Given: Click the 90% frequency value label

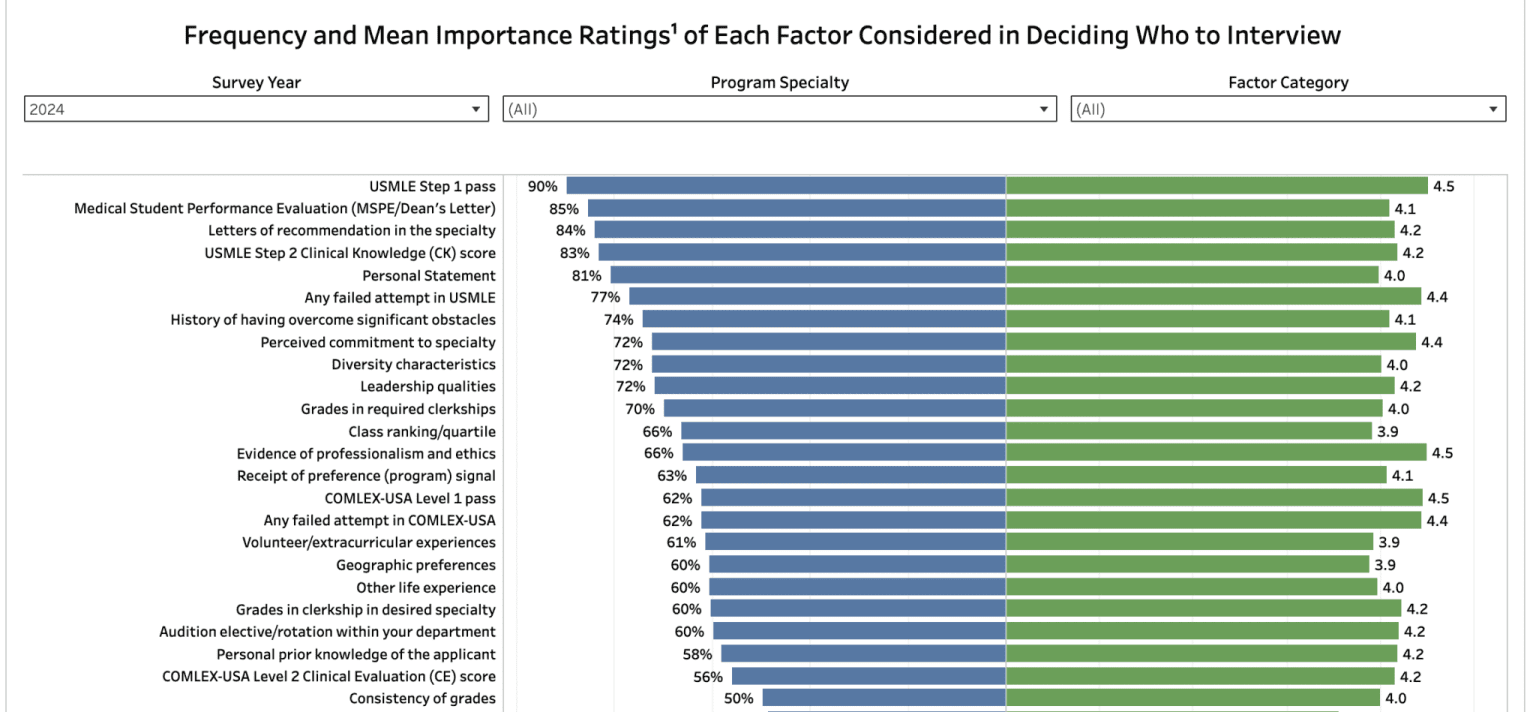Looking at the screenshot, I should coord(541,185).
